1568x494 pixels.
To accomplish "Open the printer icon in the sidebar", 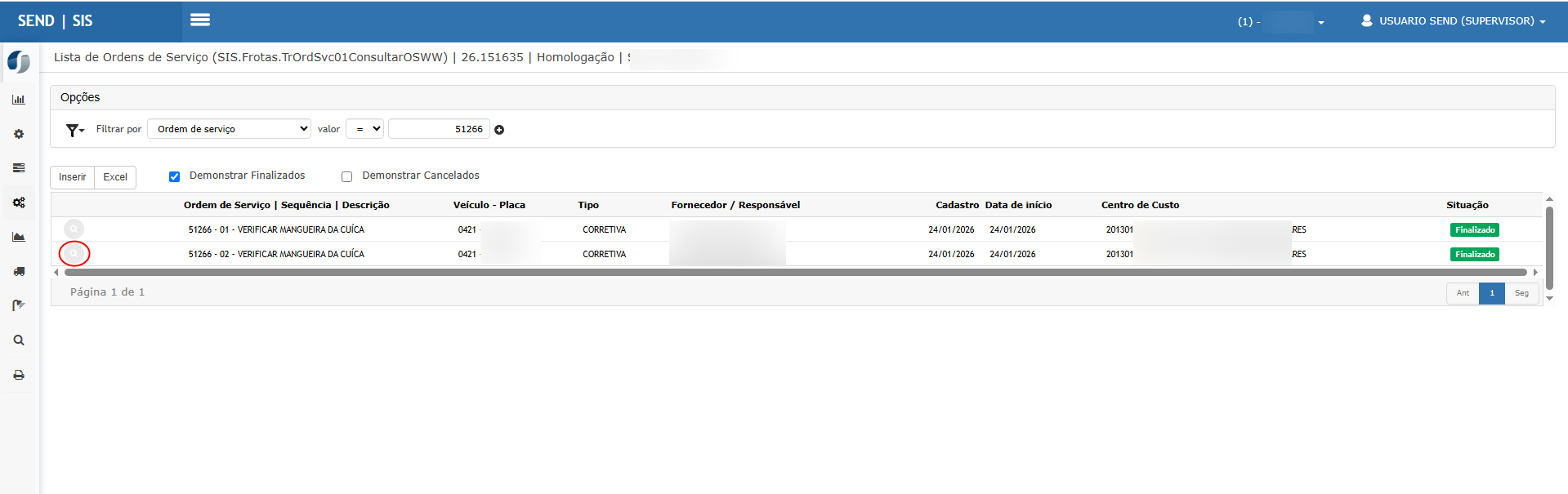I will coord(19,375).
